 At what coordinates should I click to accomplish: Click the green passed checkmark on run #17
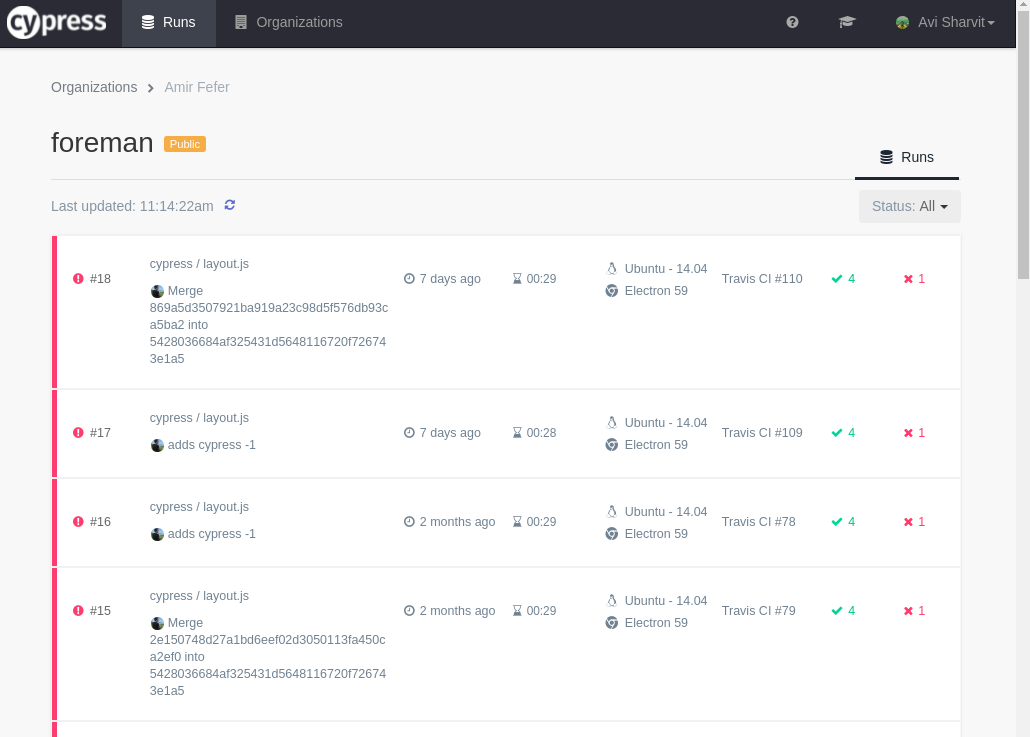coord(837,433)
